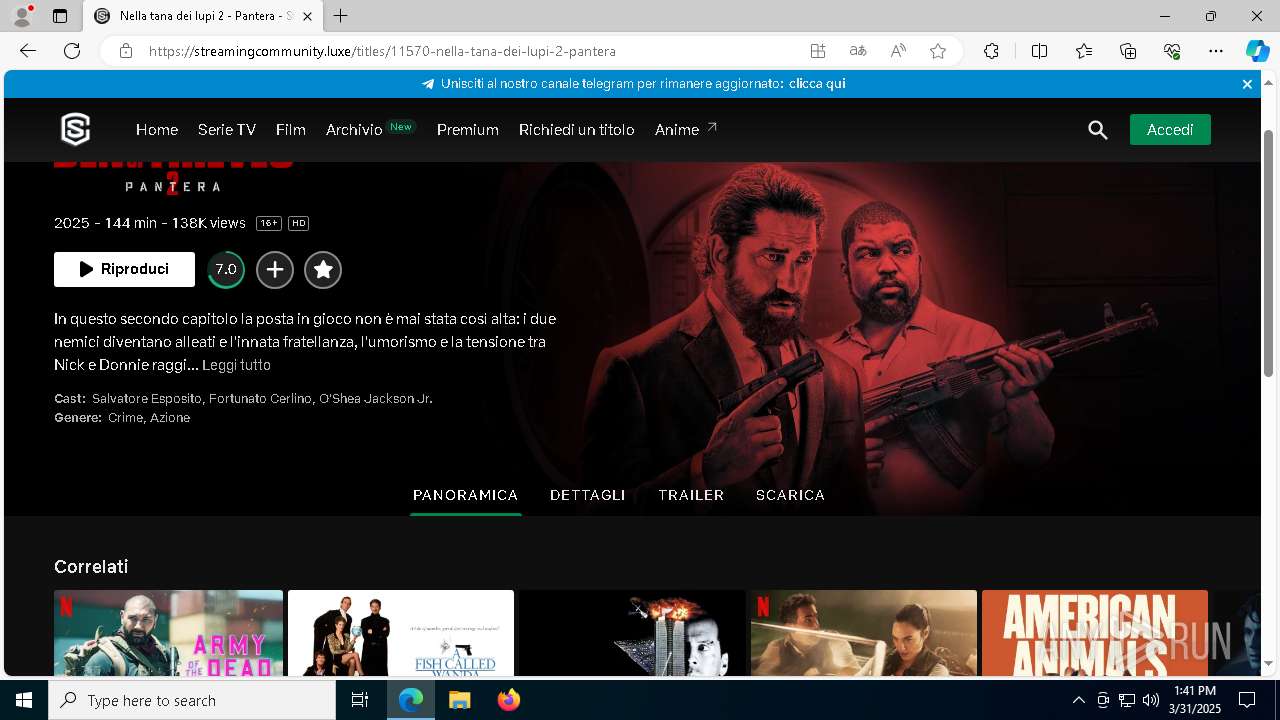Open Windows Start menu

[x=24, y=700]
